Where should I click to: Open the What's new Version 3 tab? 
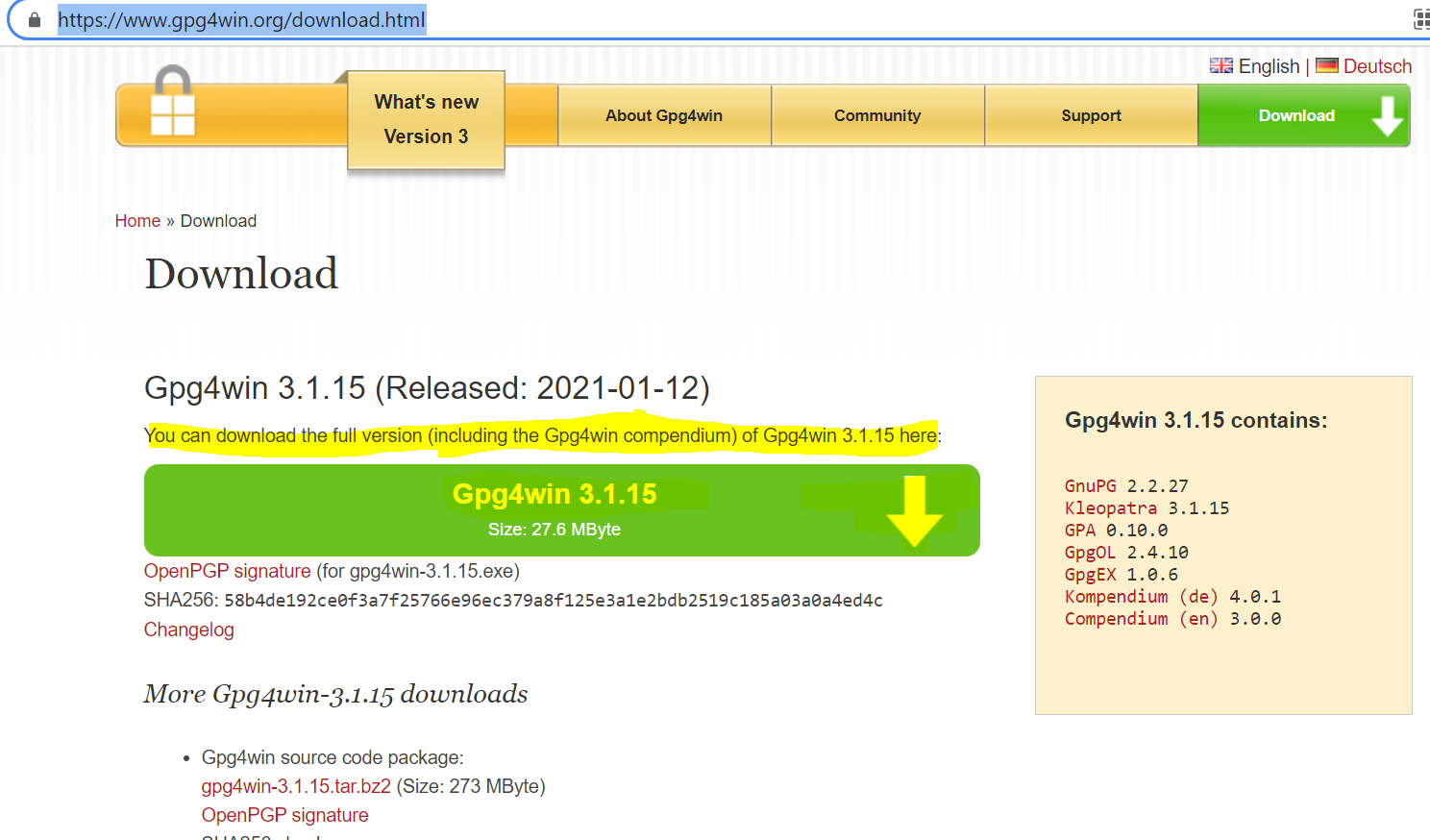[x=426, y=119]
